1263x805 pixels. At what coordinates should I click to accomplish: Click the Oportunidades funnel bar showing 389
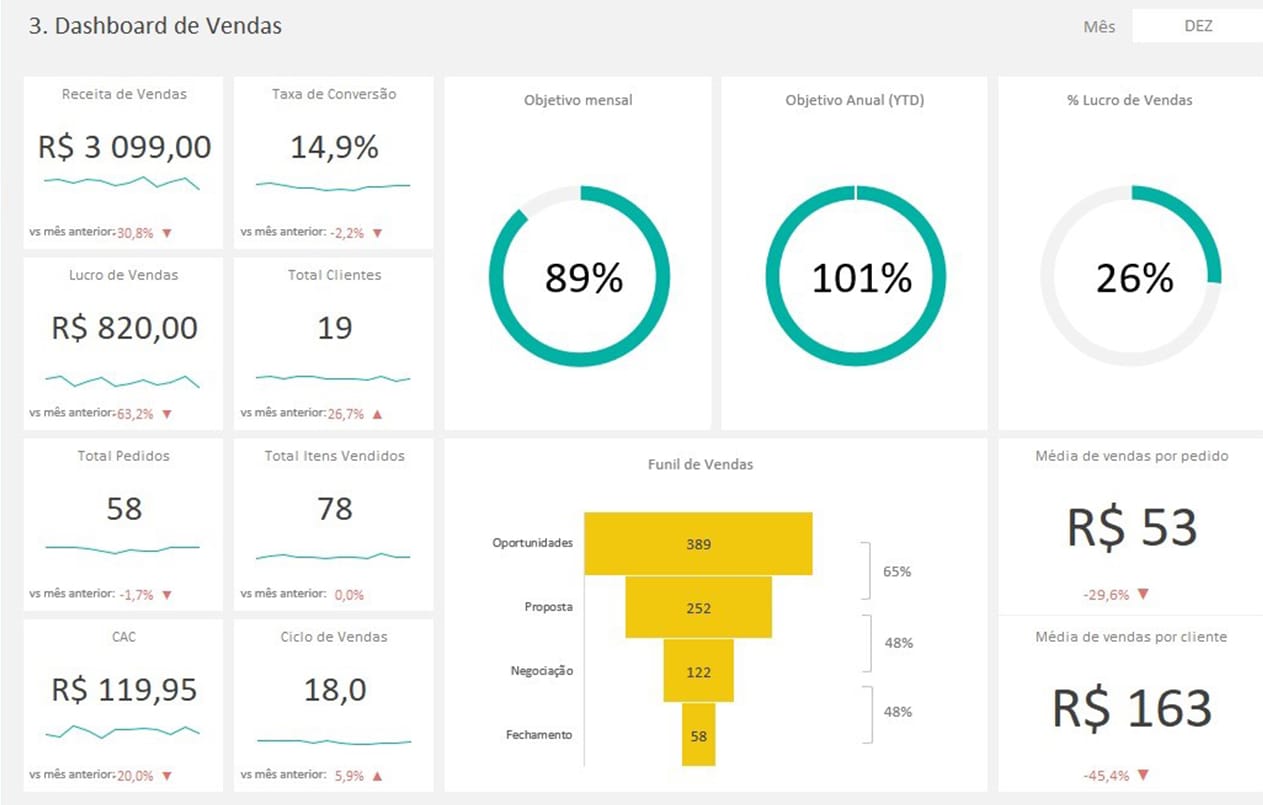(698, 544)
